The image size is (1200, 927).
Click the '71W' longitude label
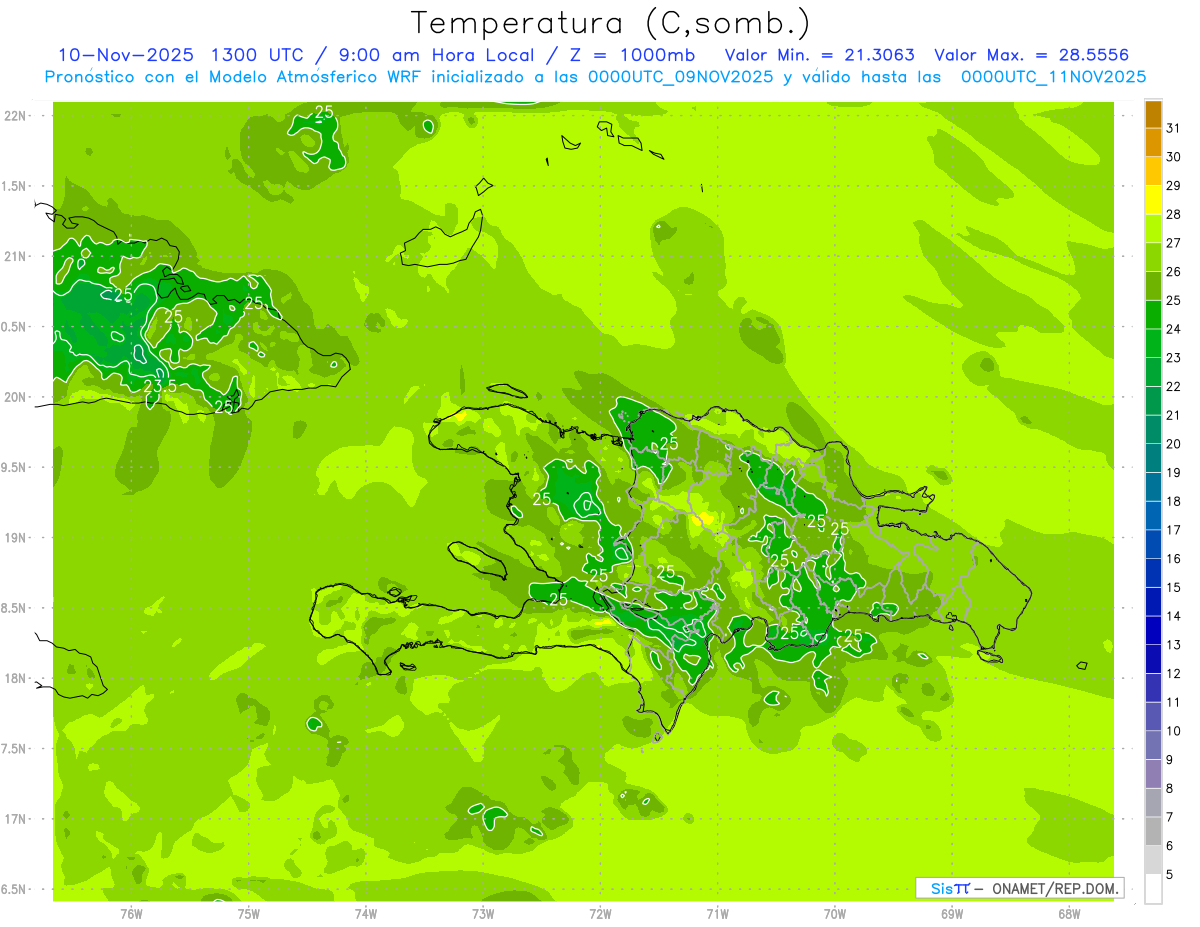click(x=717, y=913)
